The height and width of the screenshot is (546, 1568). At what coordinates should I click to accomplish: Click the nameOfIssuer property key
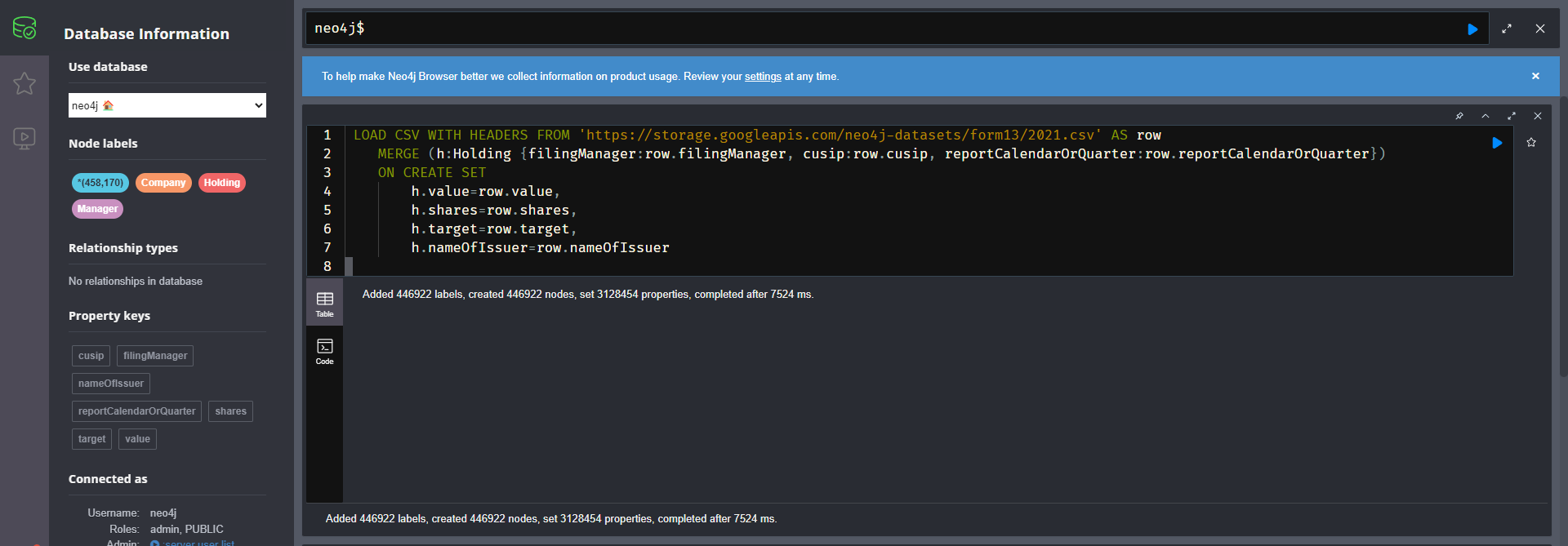111,384
